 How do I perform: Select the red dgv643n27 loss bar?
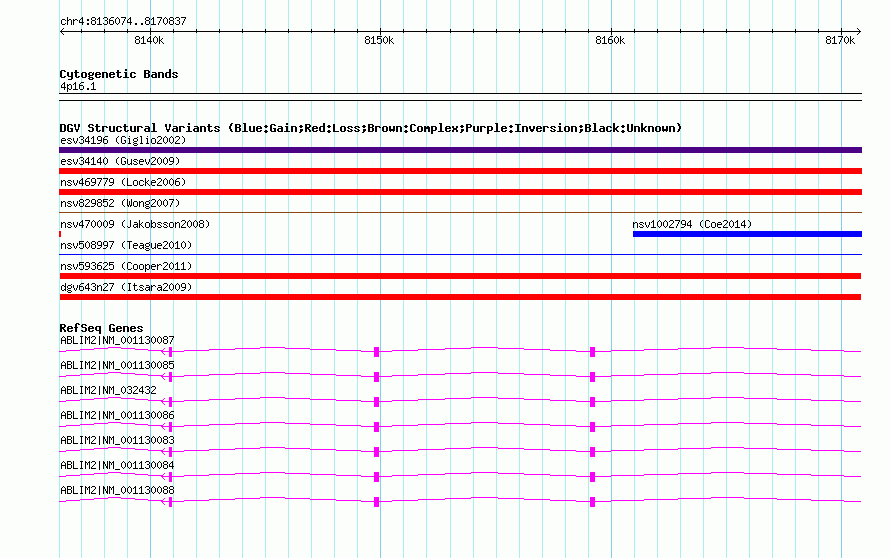point(460,297)
